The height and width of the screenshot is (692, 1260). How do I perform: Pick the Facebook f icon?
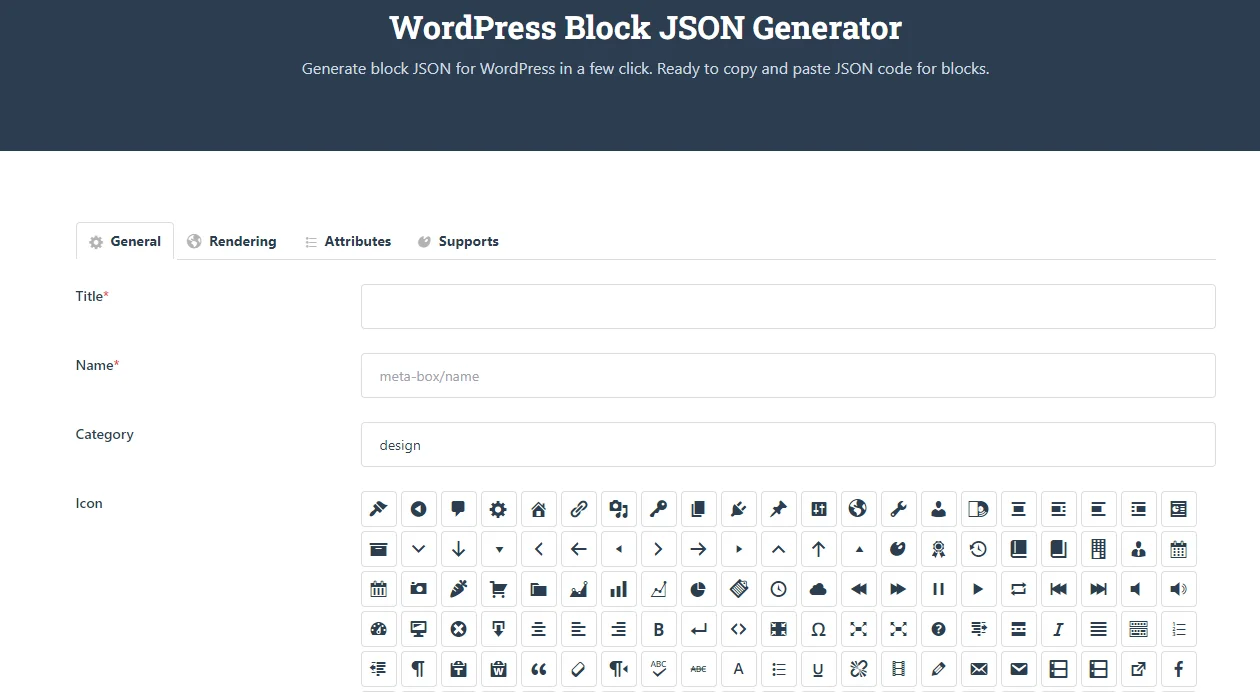[x=1179, y=669]
